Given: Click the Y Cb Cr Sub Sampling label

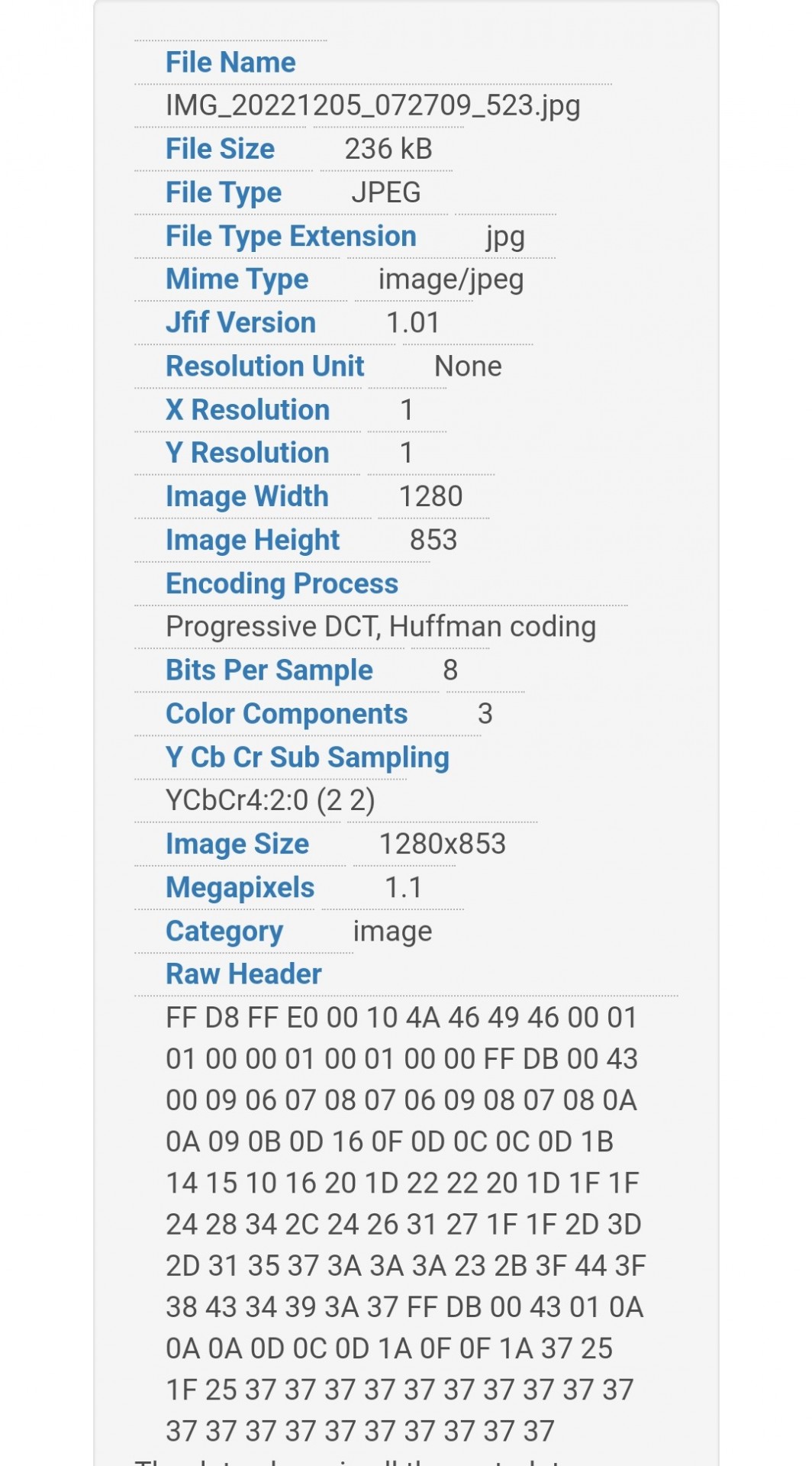Looking at the screenshot, I should pos(308,757).
